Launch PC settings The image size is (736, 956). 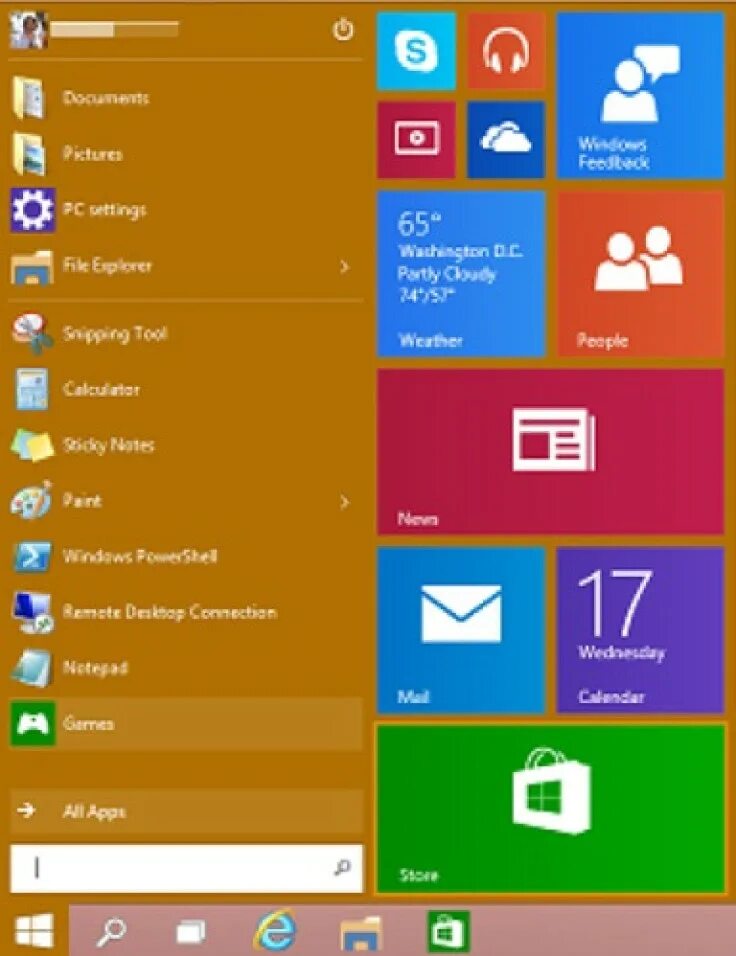pos(186,210)
